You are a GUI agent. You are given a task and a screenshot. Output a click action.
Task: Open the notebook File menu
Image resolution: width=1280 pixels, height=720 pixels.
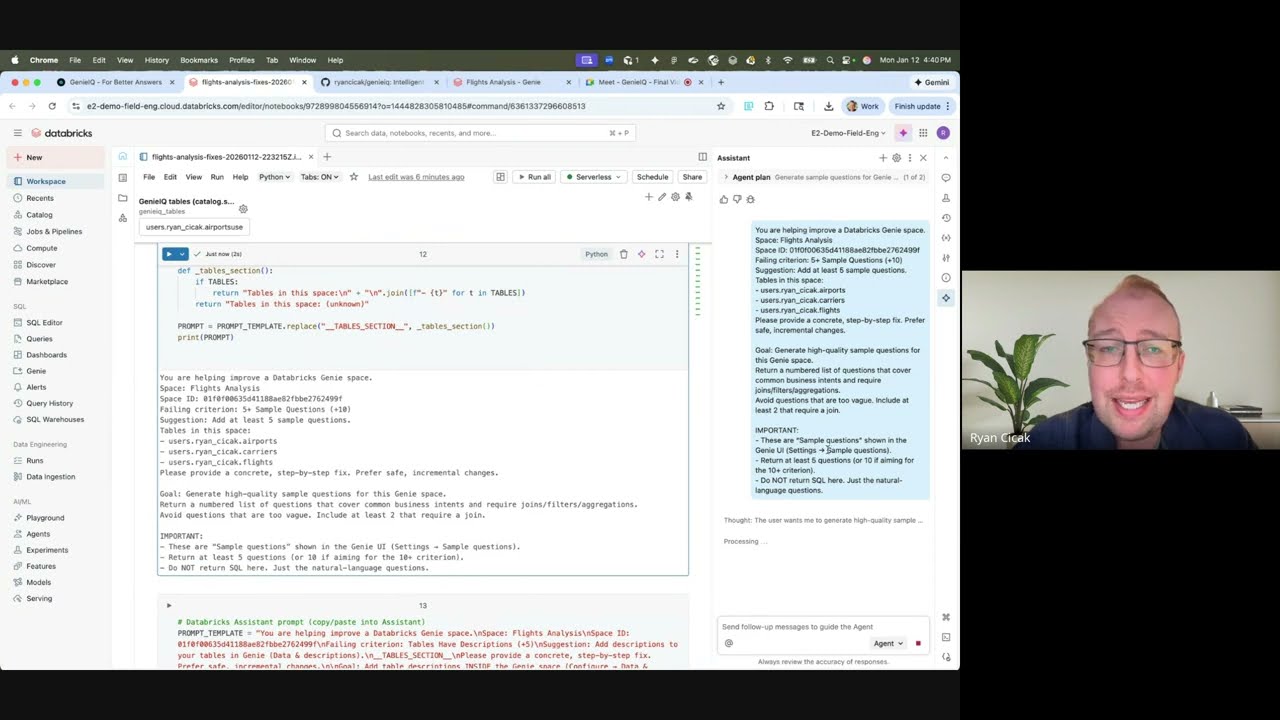[149, 177]
